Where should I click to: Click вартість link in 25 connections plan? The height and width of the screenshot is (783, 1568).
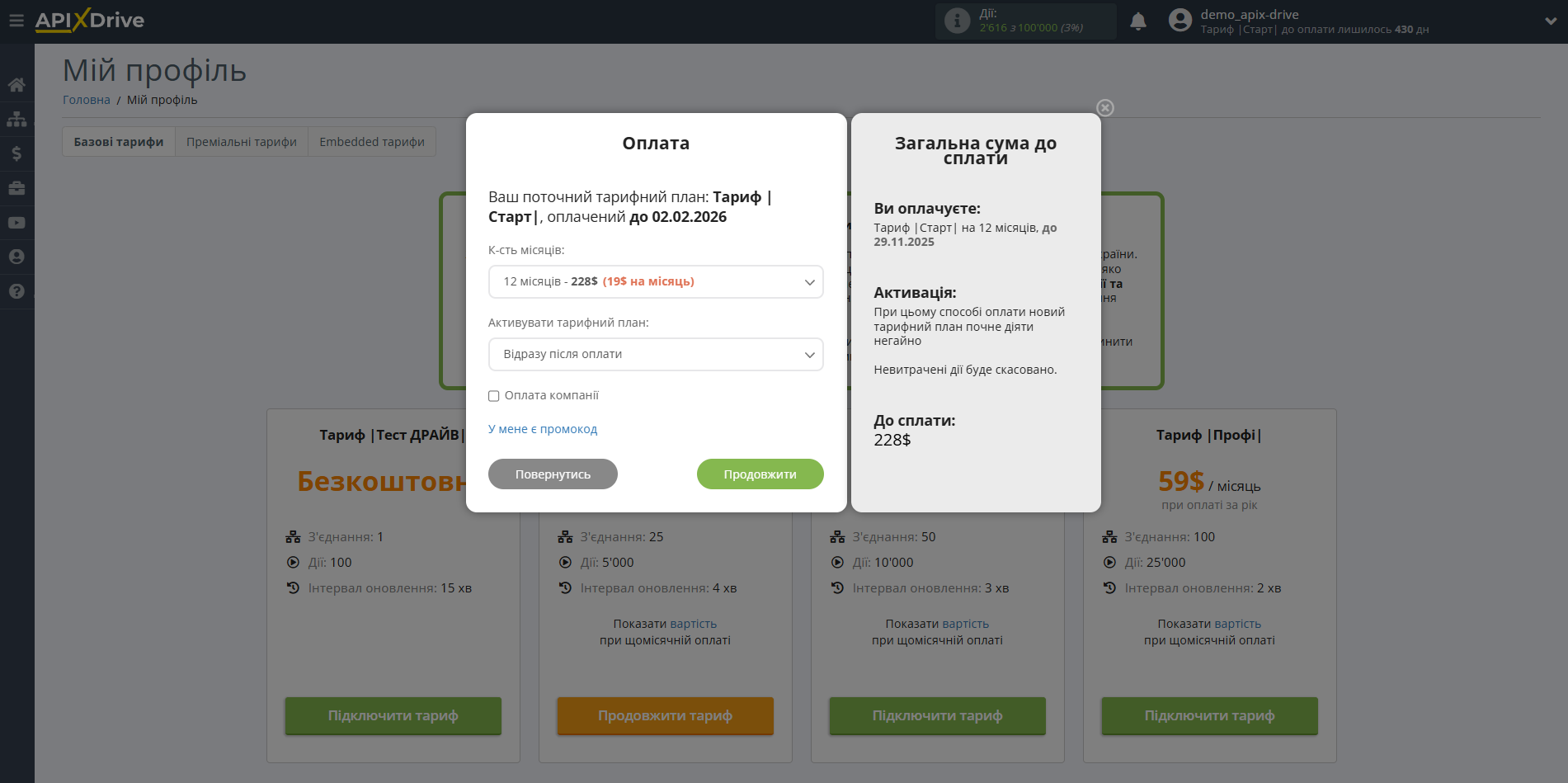coord(694,624)
